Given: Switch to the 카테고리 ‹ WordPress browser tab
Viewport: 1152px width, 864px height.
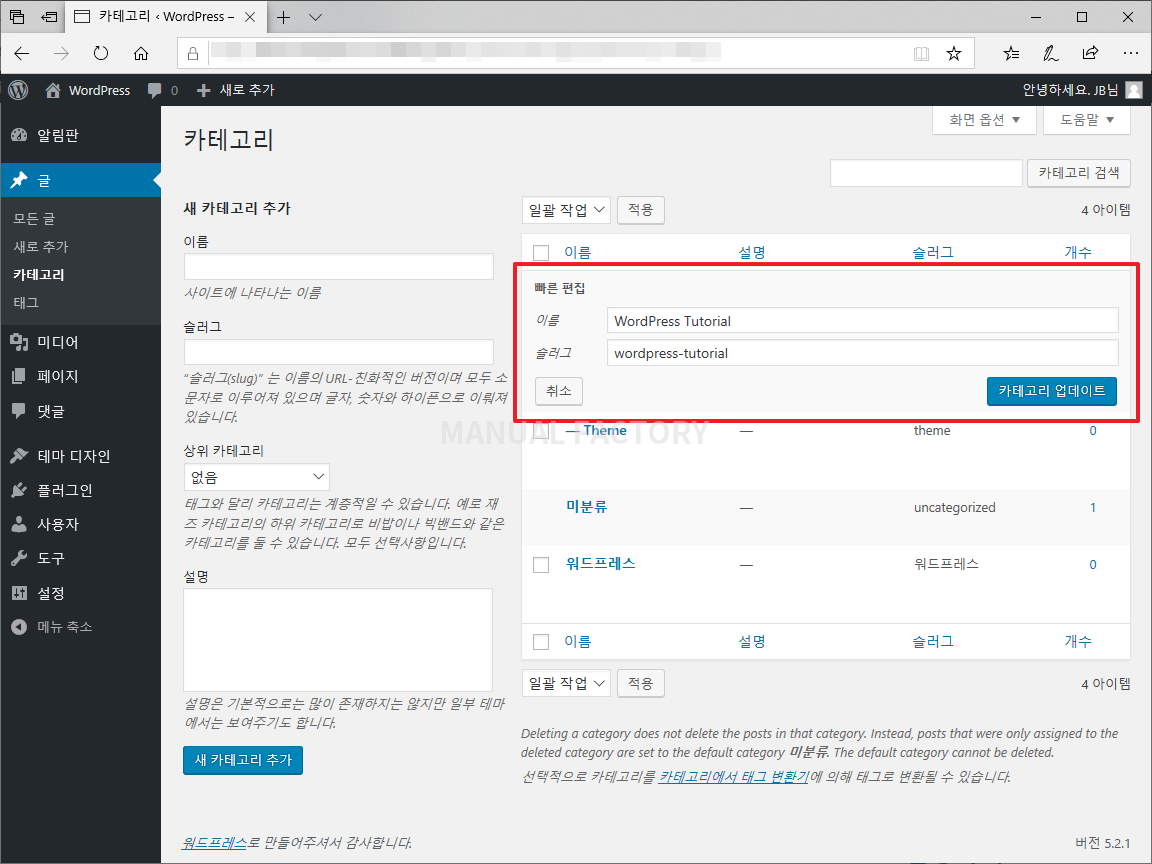Looking at the screenshot, I should [165, 17].
